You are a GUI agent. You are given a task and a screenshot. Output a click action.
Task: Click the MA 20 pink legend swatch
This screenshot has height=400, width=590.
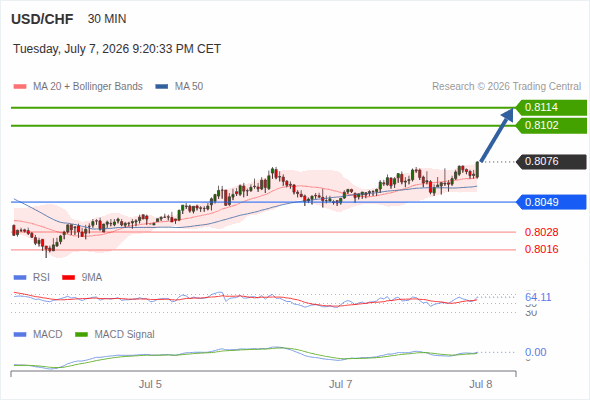tap(20, 87)
